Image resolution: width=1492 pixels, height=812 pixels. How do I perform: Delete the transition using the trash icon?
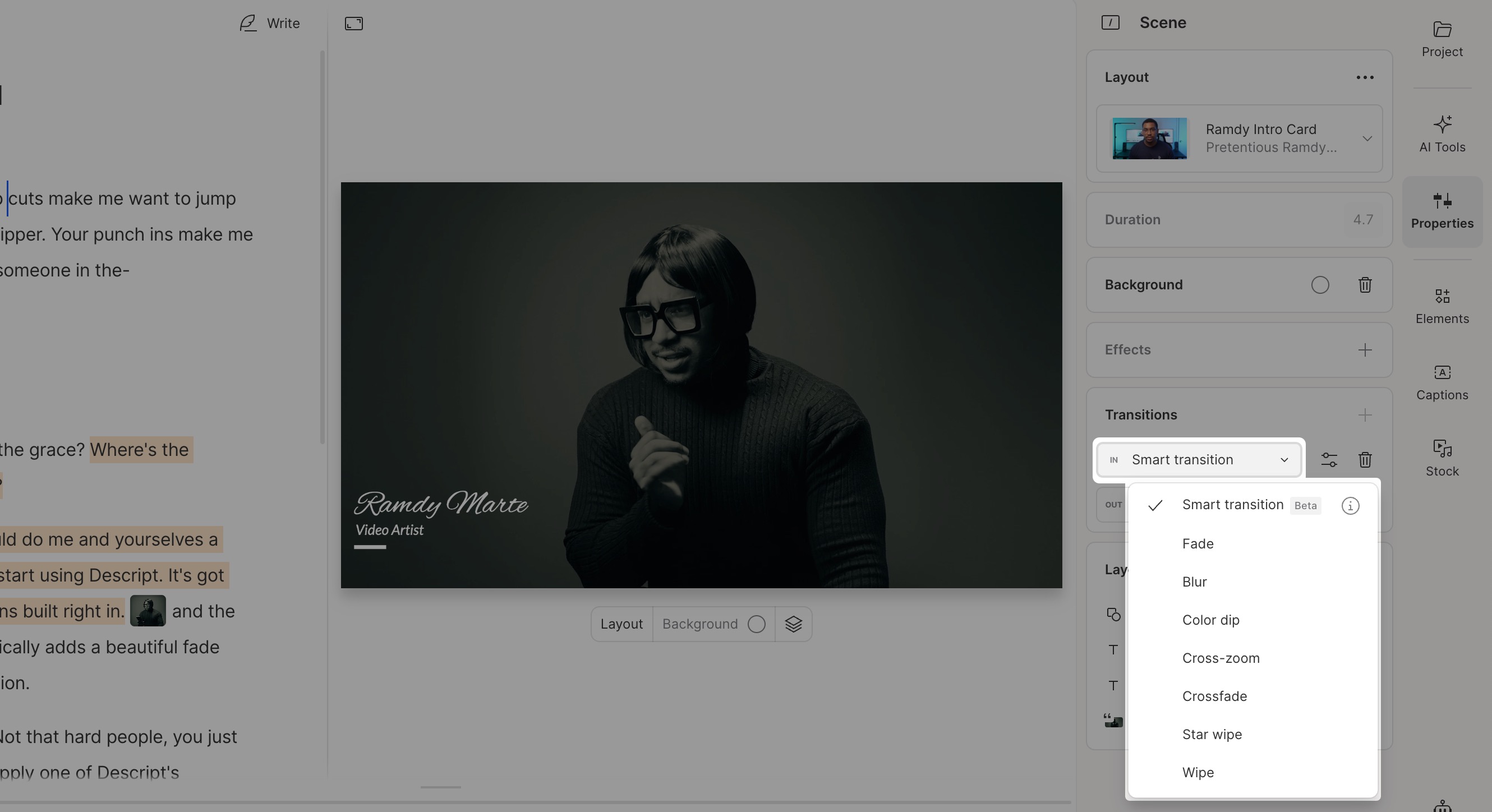point(1365,460)
